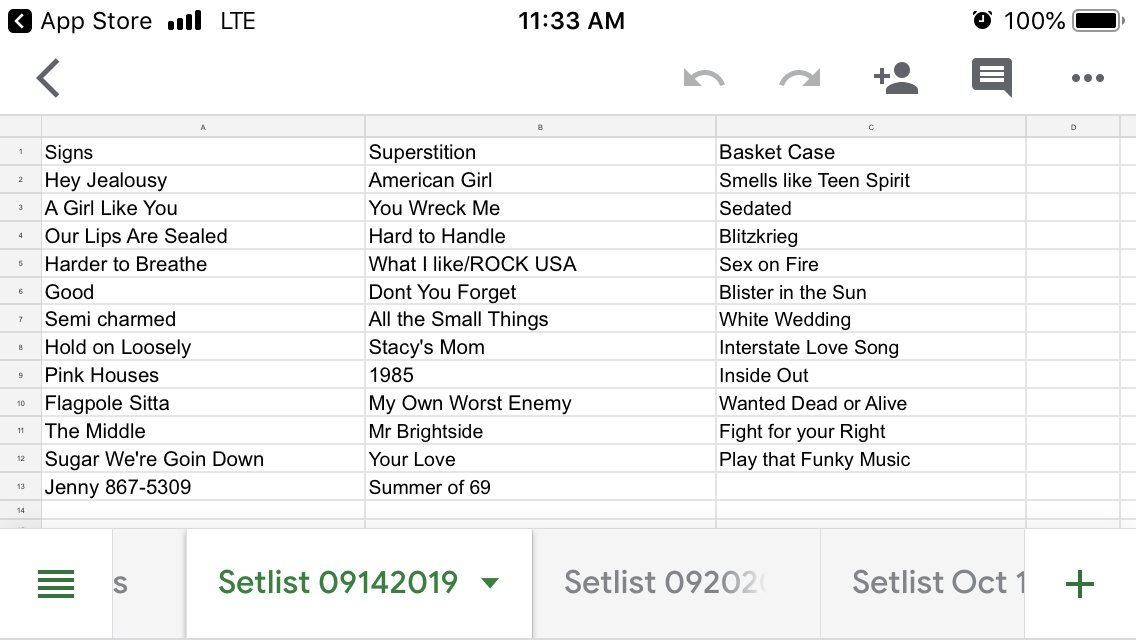Select the Summer of 69 cell
Viewport: 1136px width, 640px height.
[x=540, y=487]
